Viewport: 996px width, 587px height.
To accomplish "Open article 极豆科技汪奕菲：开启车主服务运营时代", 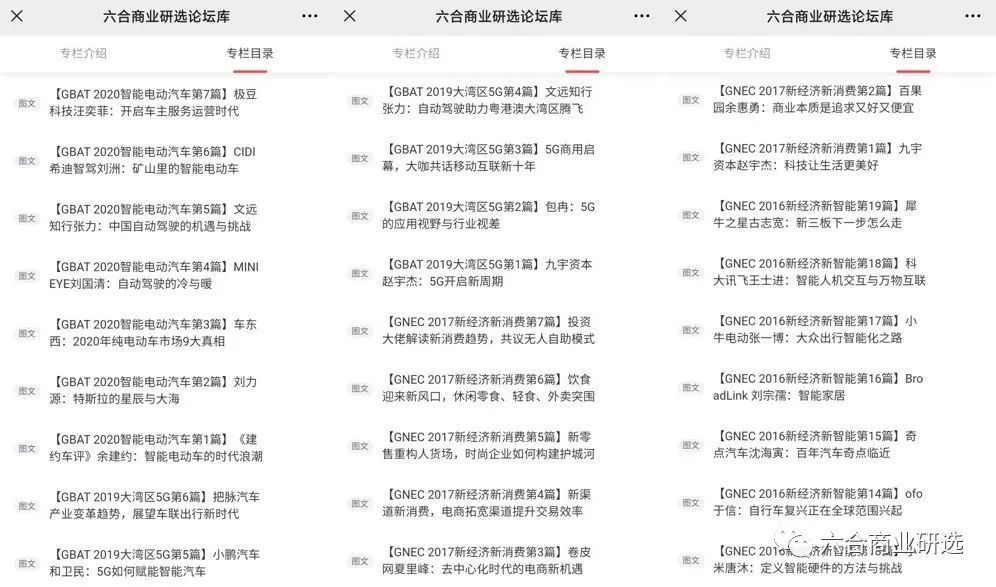I will pos(153,103).
